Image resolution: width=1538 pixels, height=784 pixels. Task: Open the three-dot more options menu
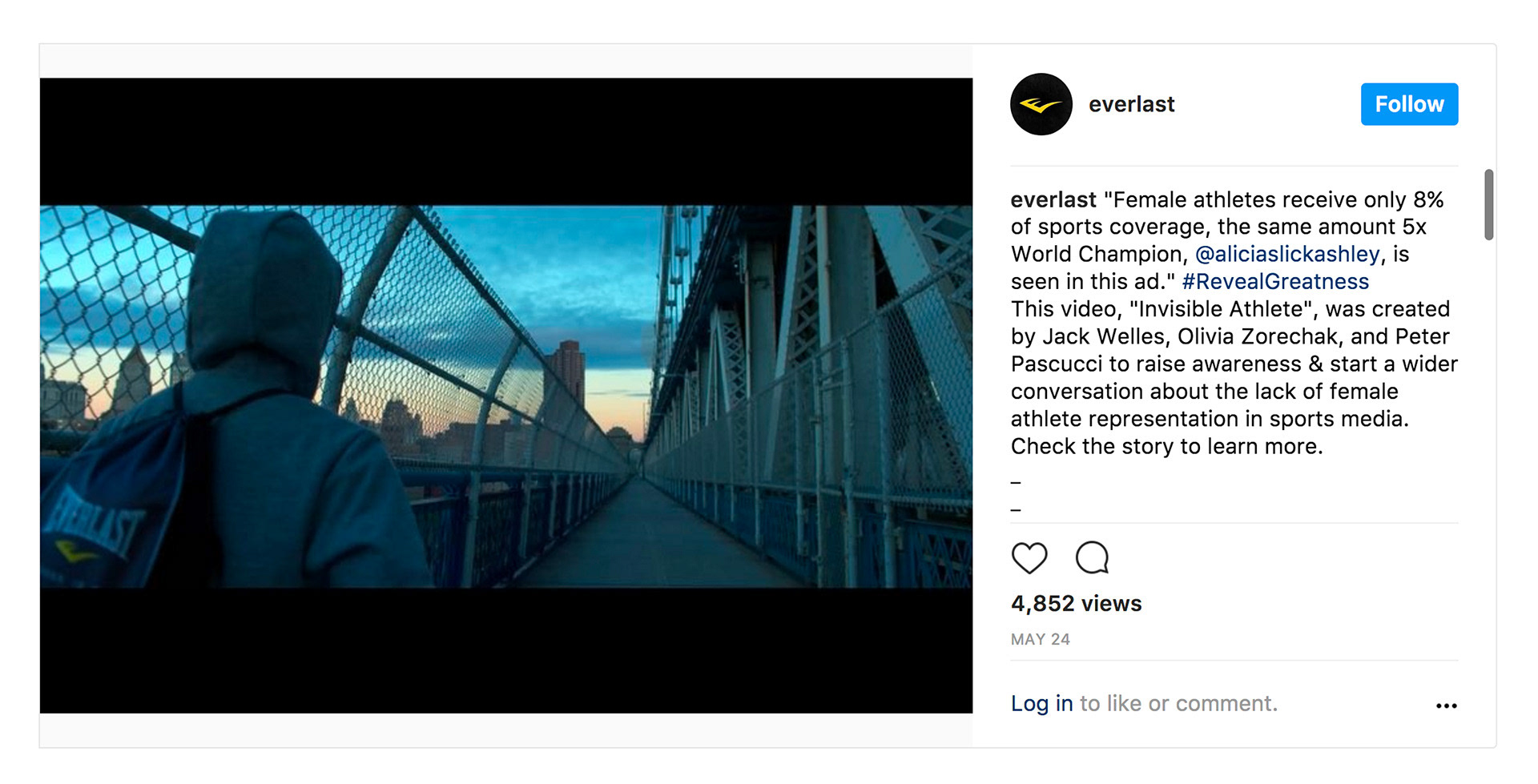click(1446, 706)
